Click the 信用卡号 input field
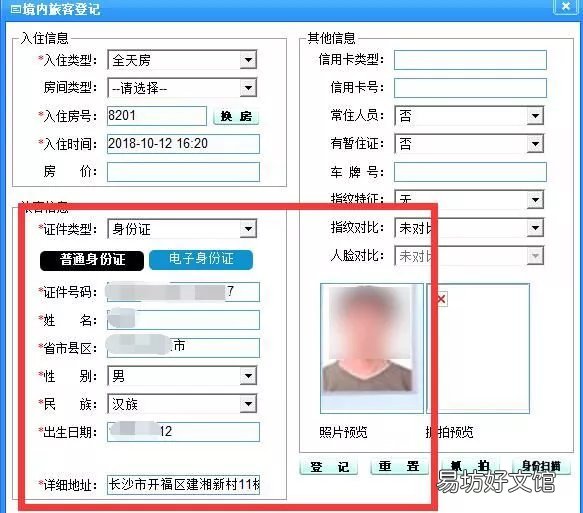Image resolution: width=583 pixels, height=513 pixels. [x=470, y=88]
